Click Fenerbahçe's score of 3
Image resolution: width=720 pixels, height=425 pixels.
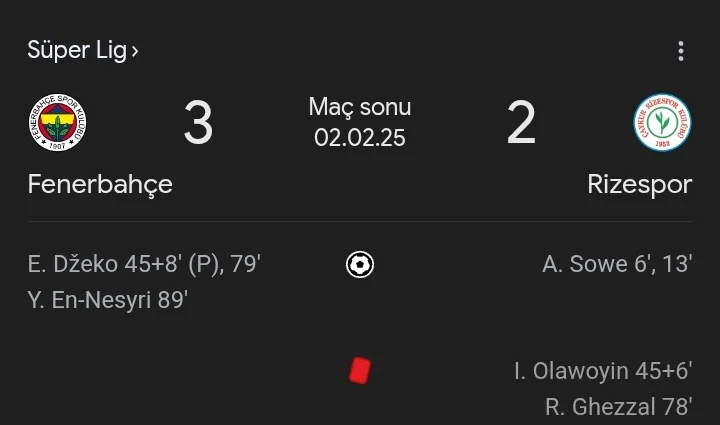[198, 124]
